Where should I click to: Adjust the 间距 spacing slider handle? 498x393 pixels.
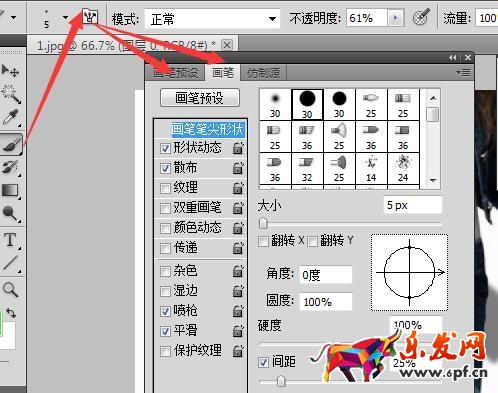[281, 381]
